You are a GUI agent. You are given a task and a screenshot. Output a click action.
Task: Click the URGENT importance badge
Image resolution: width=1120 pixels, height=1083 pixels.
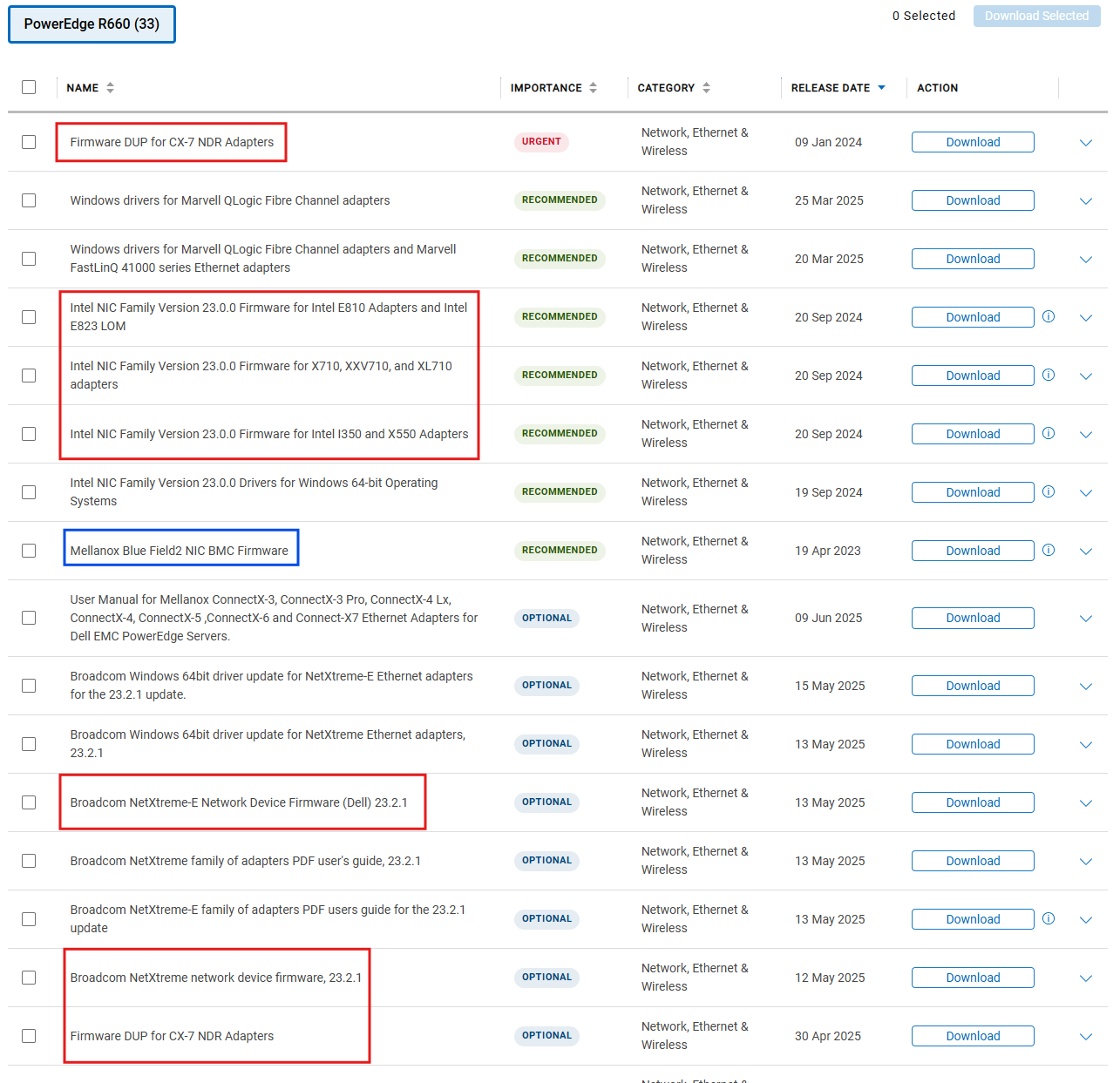click(x=541, y=141)
